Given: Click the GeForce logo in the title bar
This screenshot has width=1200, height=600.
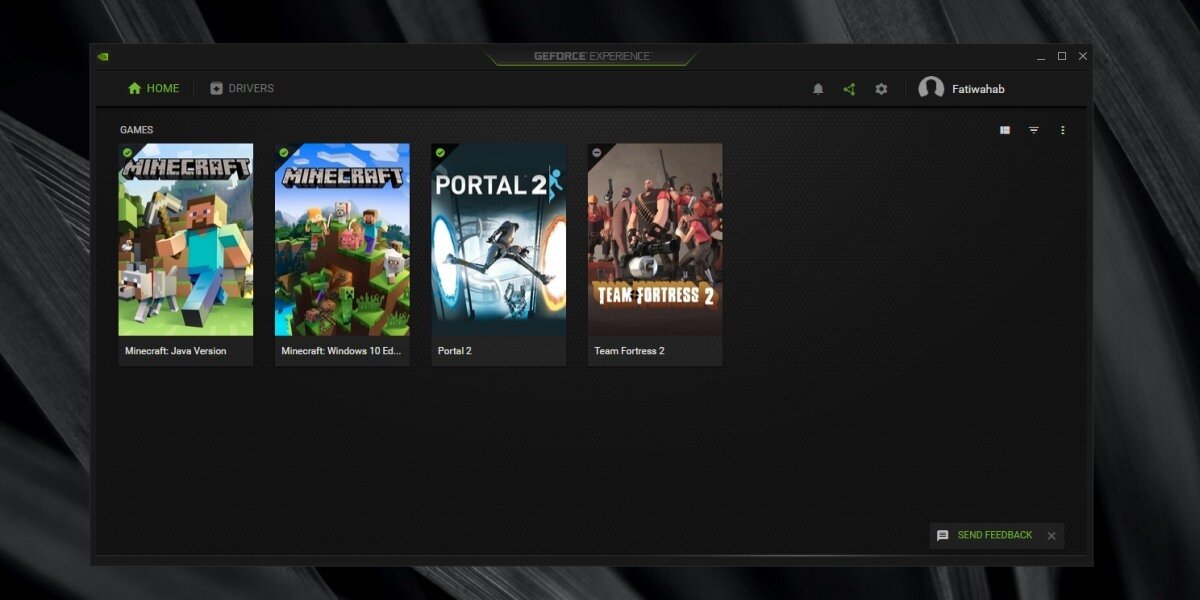Looking at the screenshot, I should (x=102, y=57).
